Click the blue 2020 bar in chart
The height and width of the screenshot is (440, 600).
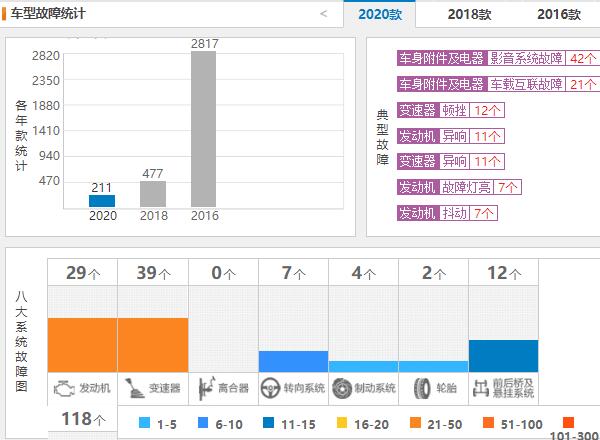pyautogui.click(x=102, y=201)
